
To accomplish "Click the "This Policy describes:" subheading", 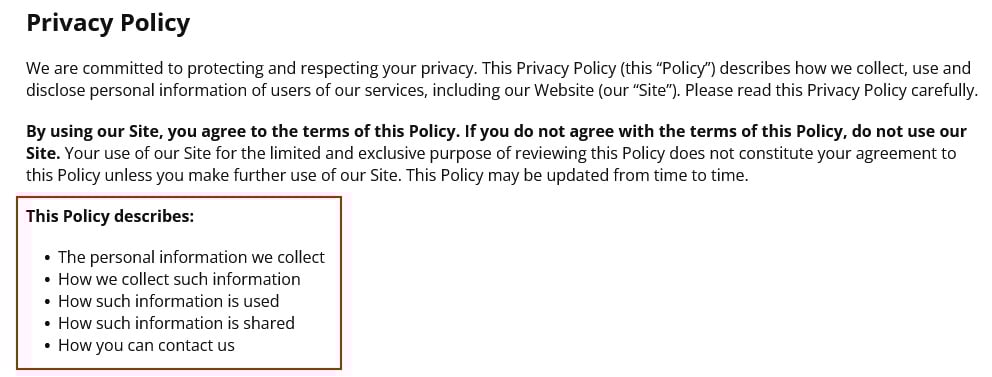I will pos(110,216).
